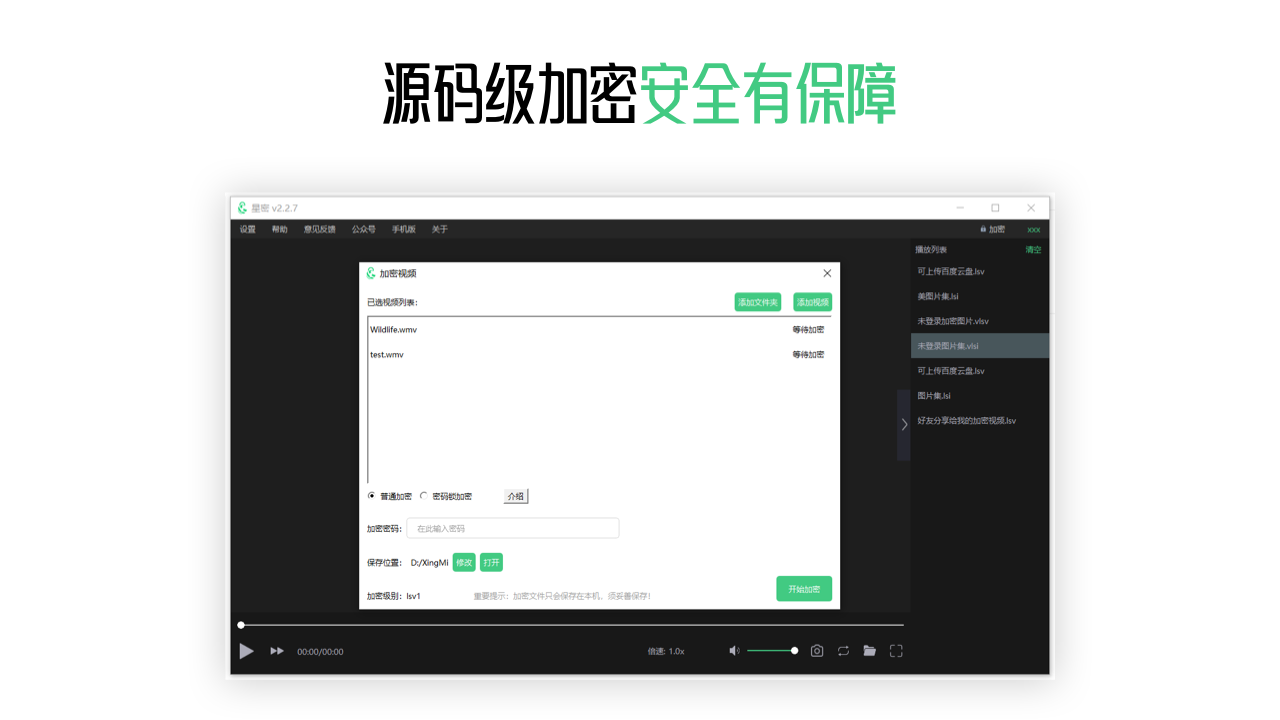
Task: Open a file via the folder icon
Action: 870,651
